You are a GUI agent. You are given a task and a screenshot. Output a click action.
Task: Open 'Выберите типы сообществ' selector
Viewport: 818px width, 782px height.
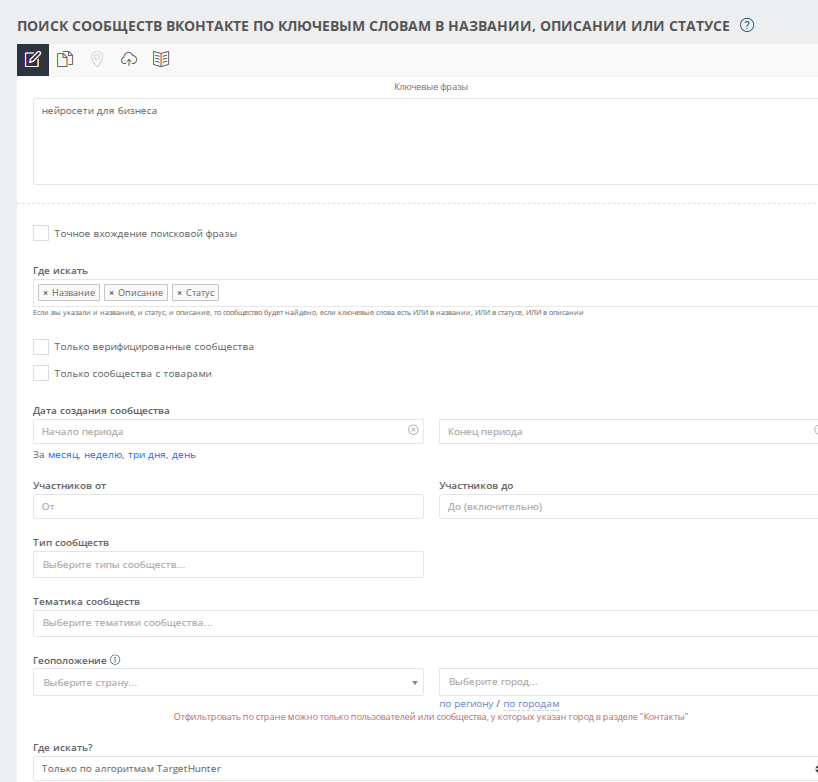[x=228, y=565]
